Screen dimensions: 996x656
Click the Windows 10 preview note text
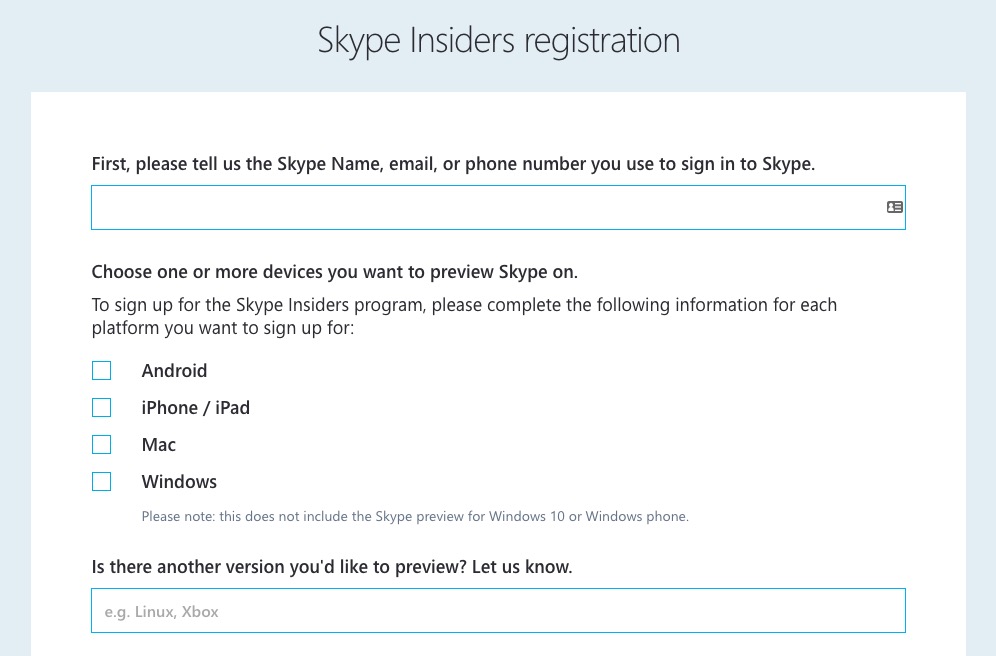(415, 517)
